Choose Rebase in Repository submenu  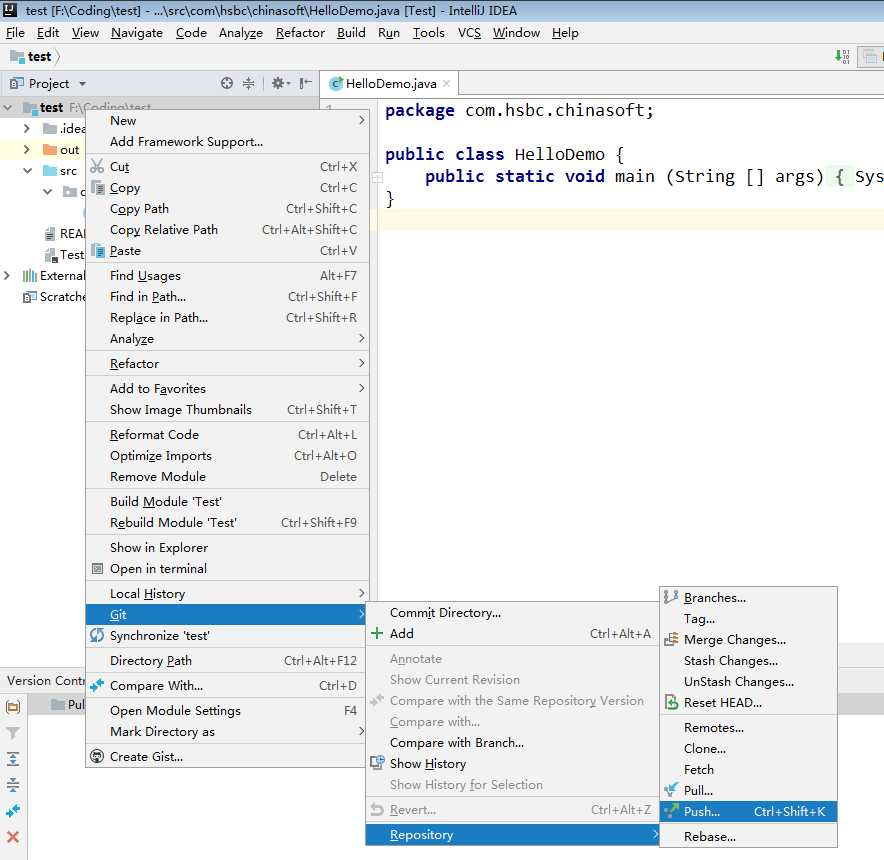(x=748, y=836)
